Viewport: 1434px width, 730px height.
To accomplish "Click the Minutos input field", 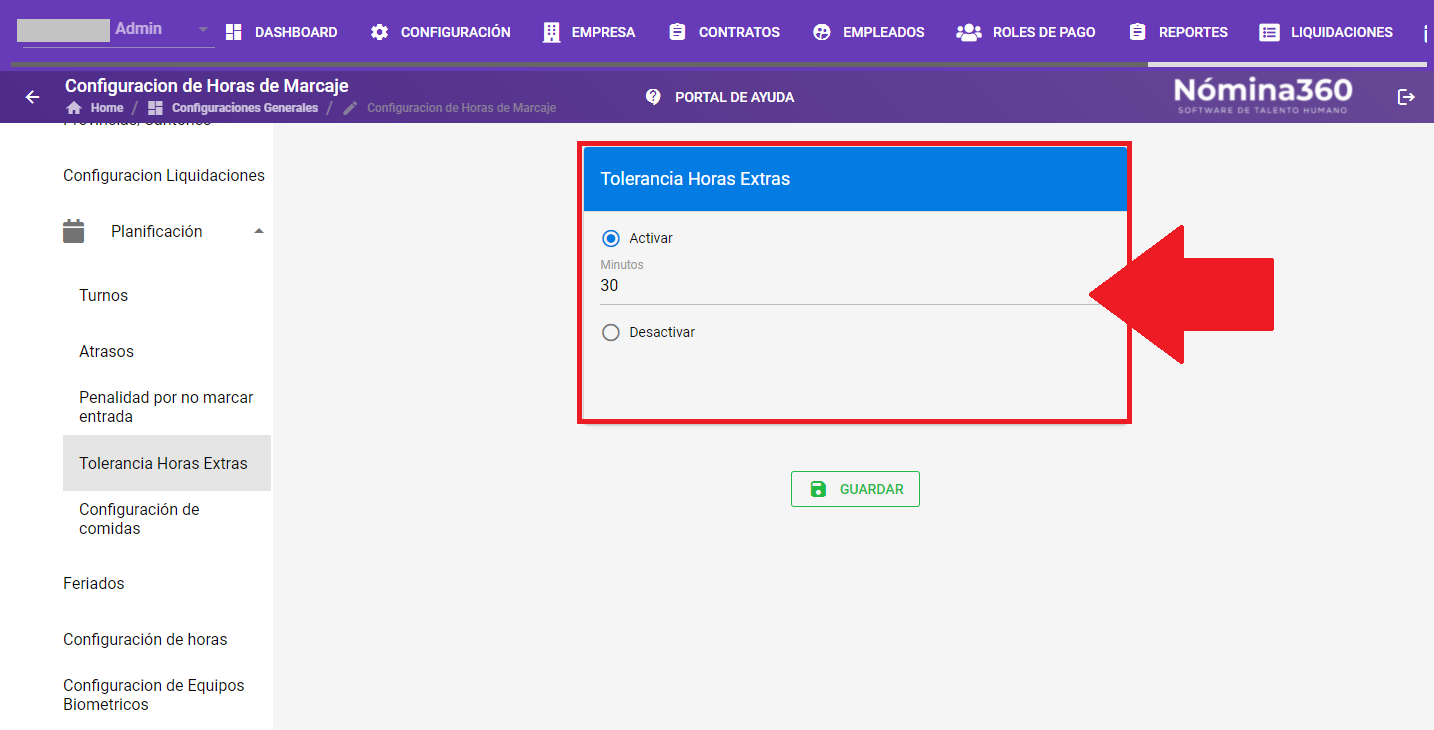I will click(x=855, y=286).
